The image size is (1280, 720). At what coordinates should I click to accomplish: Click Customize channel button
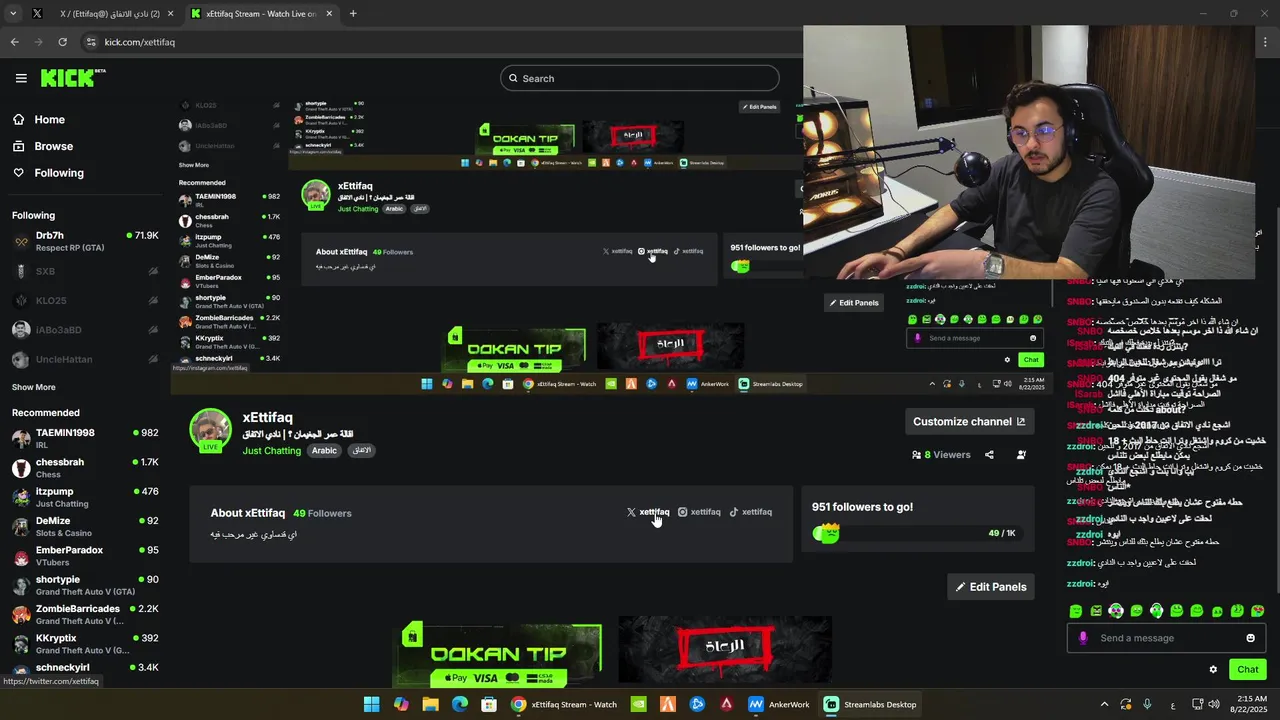969,422
